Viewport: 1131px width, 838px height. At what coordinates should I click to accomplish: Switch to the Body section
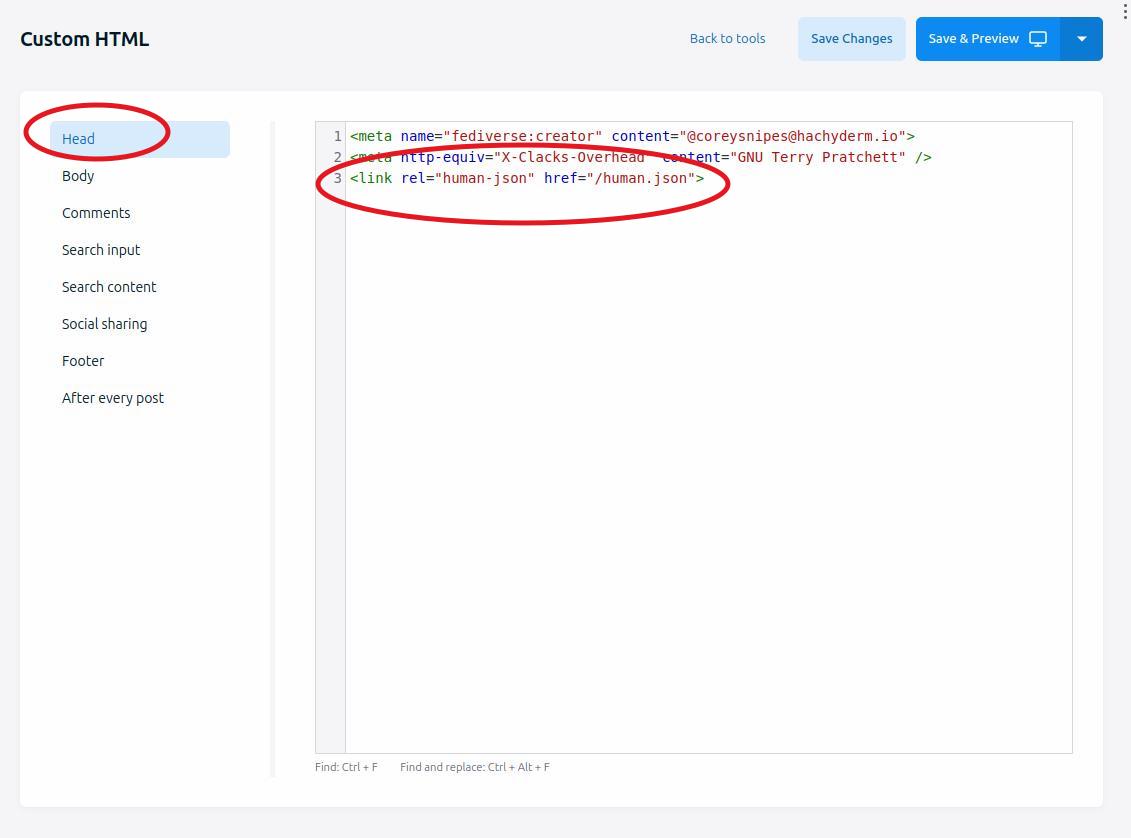coord(78,176)
